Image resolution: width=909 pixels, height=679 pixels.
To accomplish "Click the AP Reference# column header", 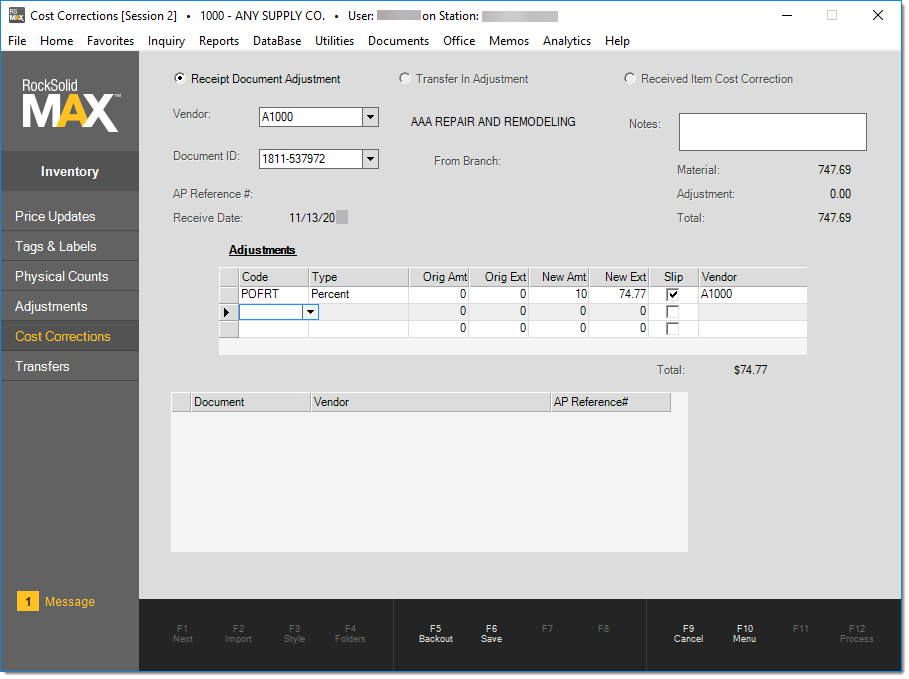I will 611,402.
